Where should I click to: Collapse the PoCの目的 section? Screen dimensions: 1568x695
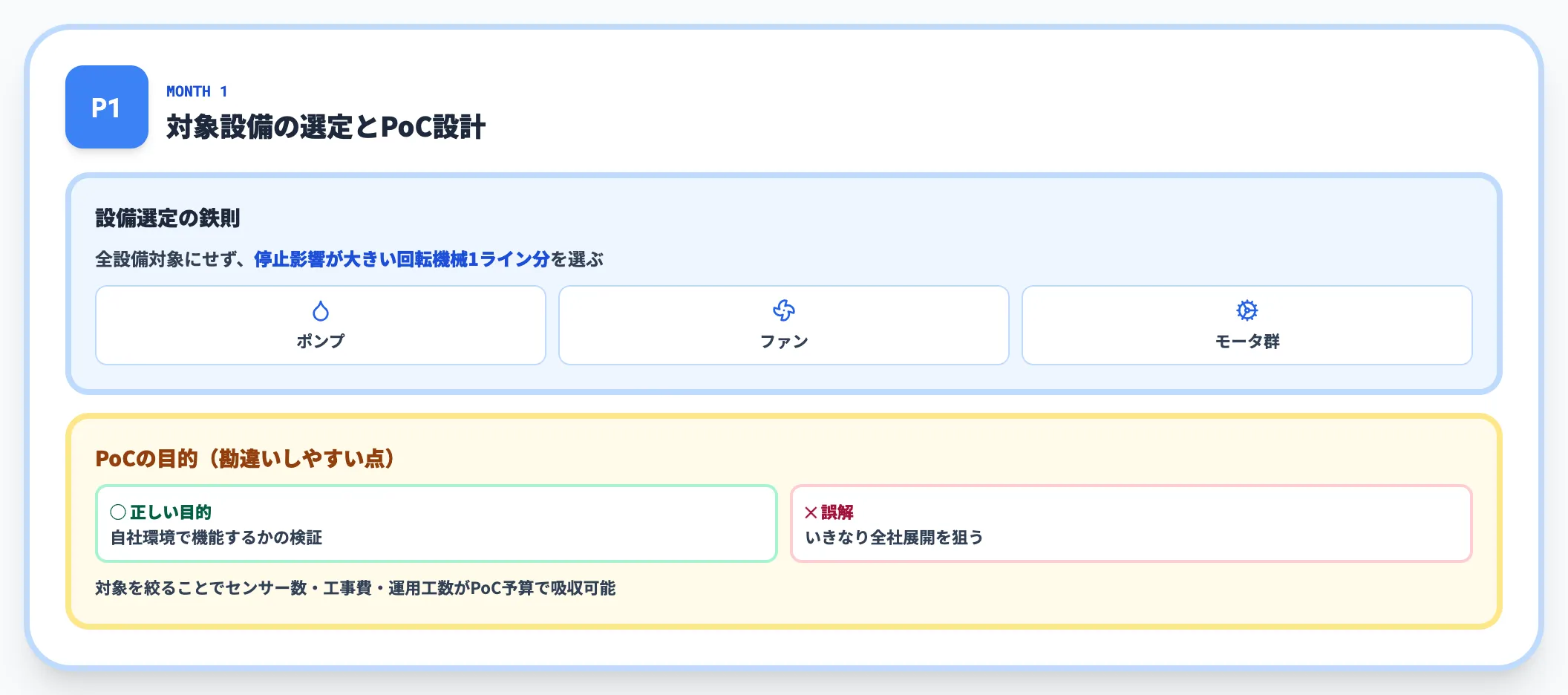(x=245, y=458)
